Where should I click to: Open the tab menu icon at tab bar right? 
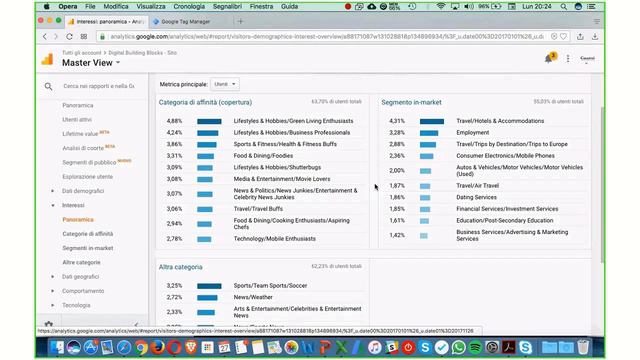596,21
